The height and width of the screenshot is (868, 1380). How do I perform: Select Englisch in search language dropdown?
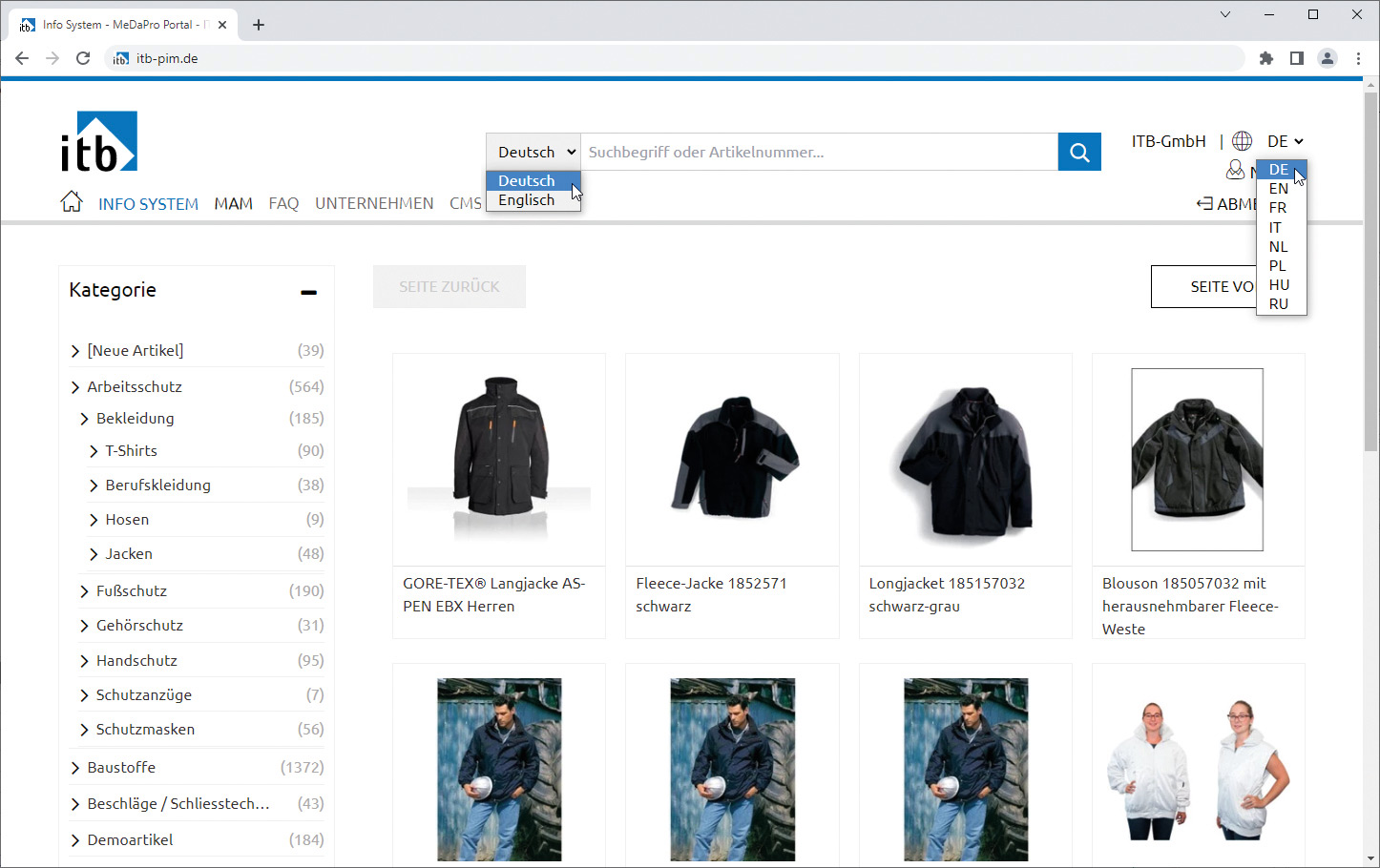coord(526,200)
